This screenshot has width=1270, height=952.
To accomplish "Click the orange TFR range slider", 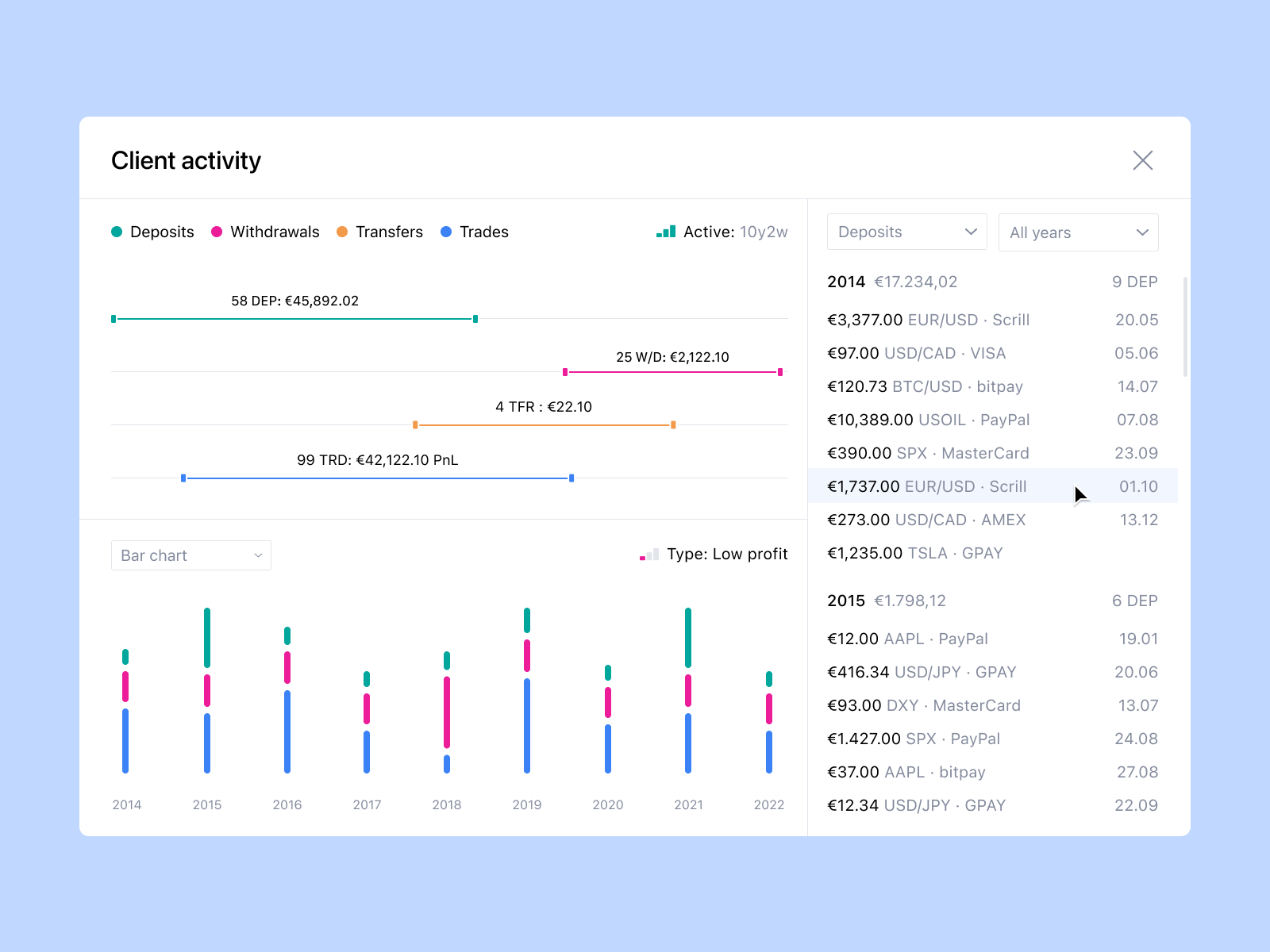I will click(544, 424).
